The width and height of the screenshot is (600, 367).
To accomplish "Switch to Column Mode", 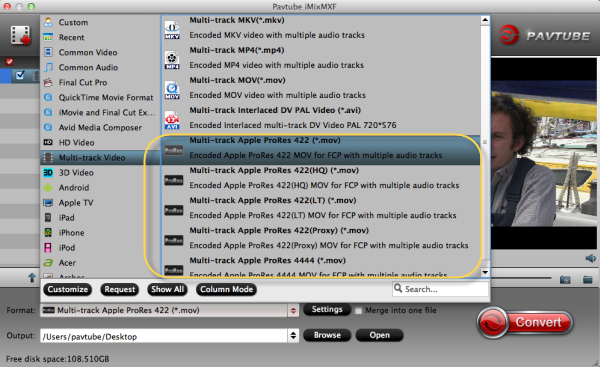I will tap(227, 289).
